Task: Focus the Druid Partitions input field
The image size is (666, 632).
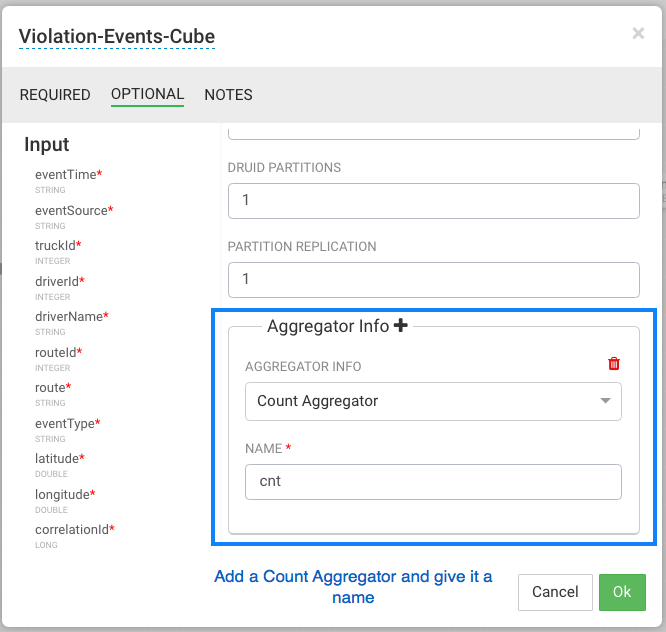Action: pyautogui.click(x=433, y=201)
